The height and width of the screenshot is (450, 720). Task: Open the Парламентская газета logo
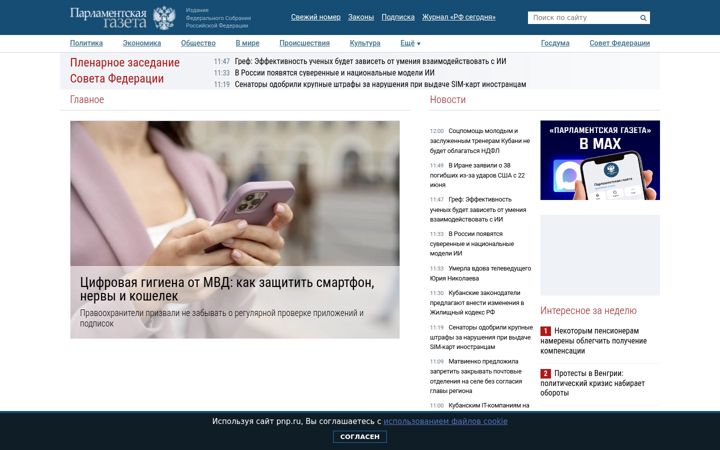(x=108, y=18)
